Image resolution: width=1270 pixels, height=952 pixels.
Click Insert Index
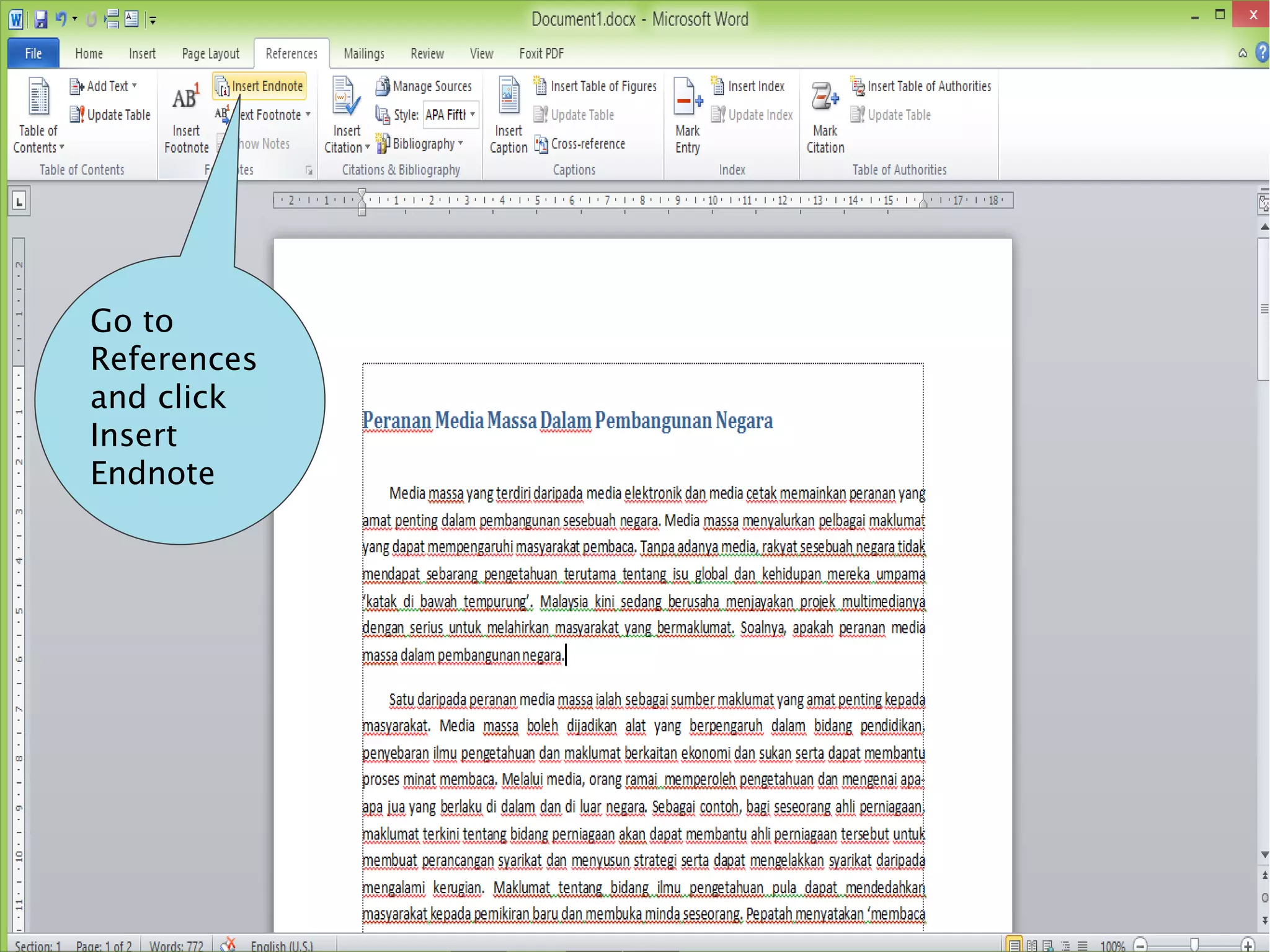(748, 86)
